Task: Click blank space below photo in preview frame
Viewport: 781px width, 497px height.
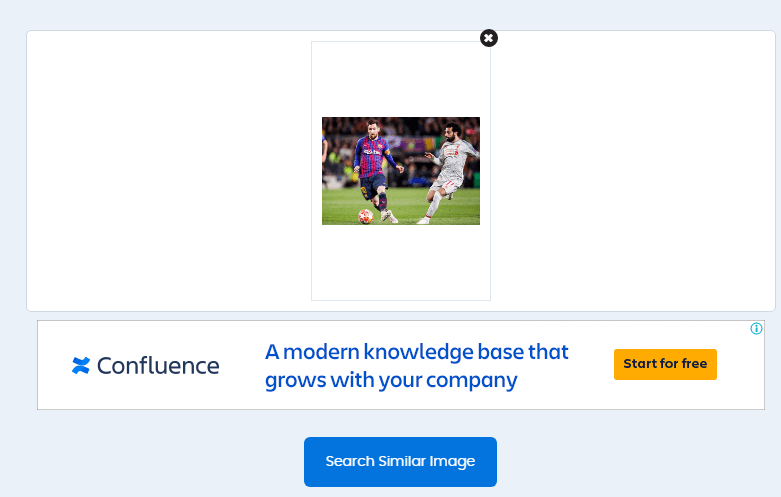Action: pos(401,262)
